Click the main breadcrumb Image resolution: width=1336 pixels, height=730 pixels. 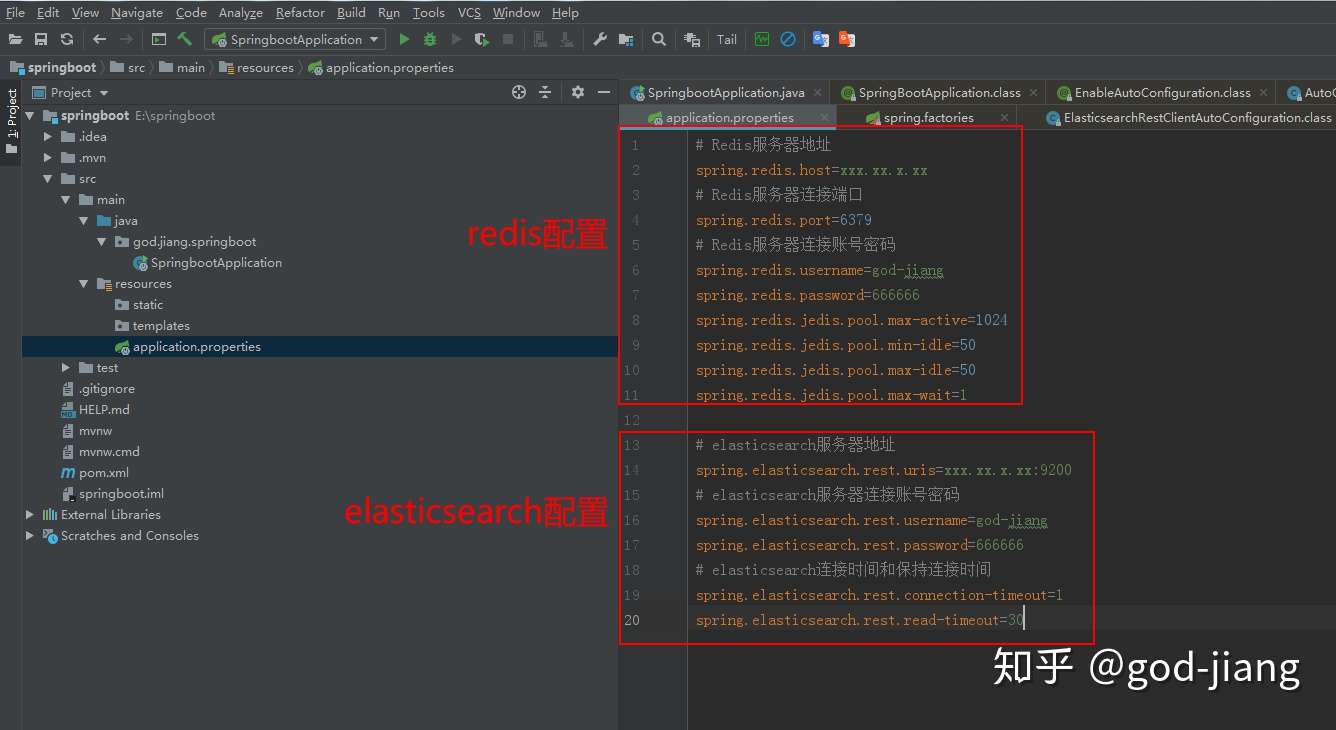click(x=182, y=68)
